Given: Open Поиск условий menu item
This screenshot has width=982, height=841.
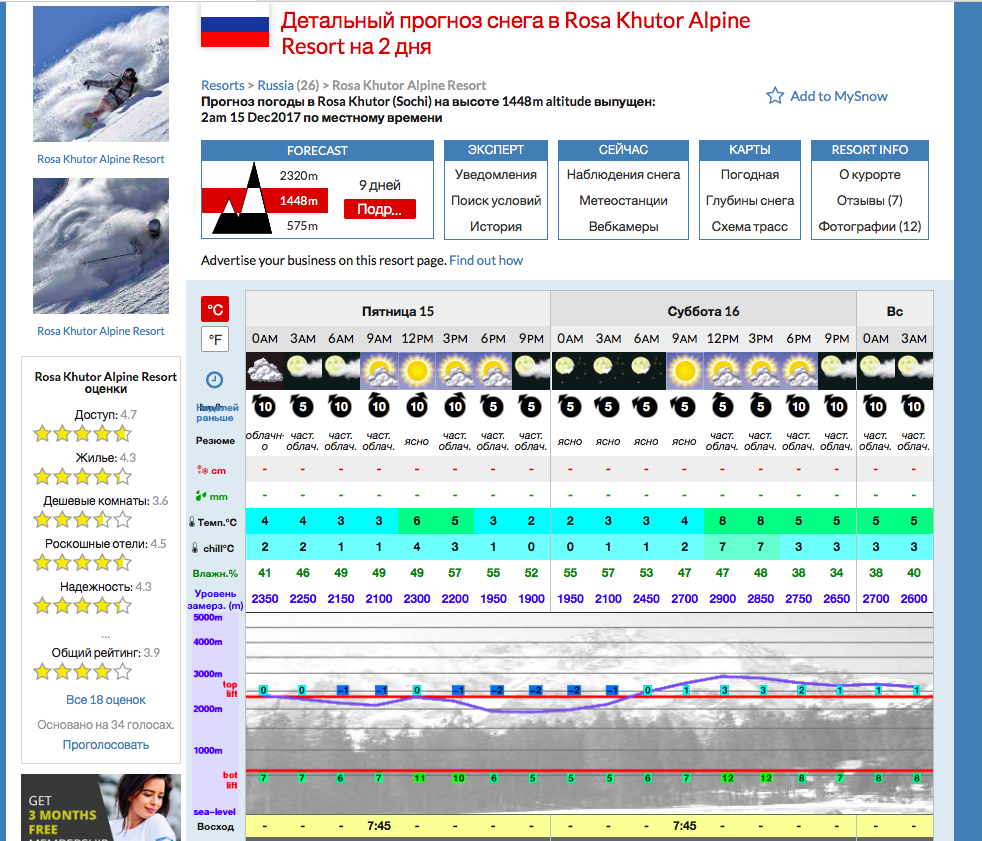Looking at the screenshot, I should 496,200.
